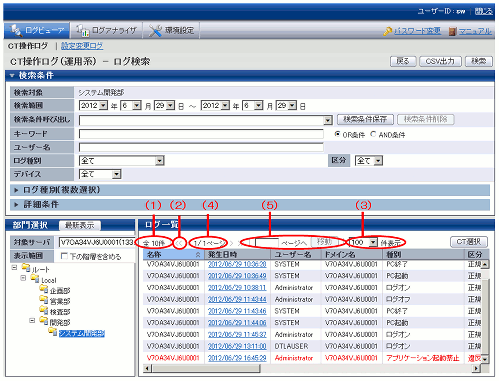Image resolution: width=499 pixels, height=381 pixels.
Task: Open the start day 29 dropdown
Action: pos(170,106)
